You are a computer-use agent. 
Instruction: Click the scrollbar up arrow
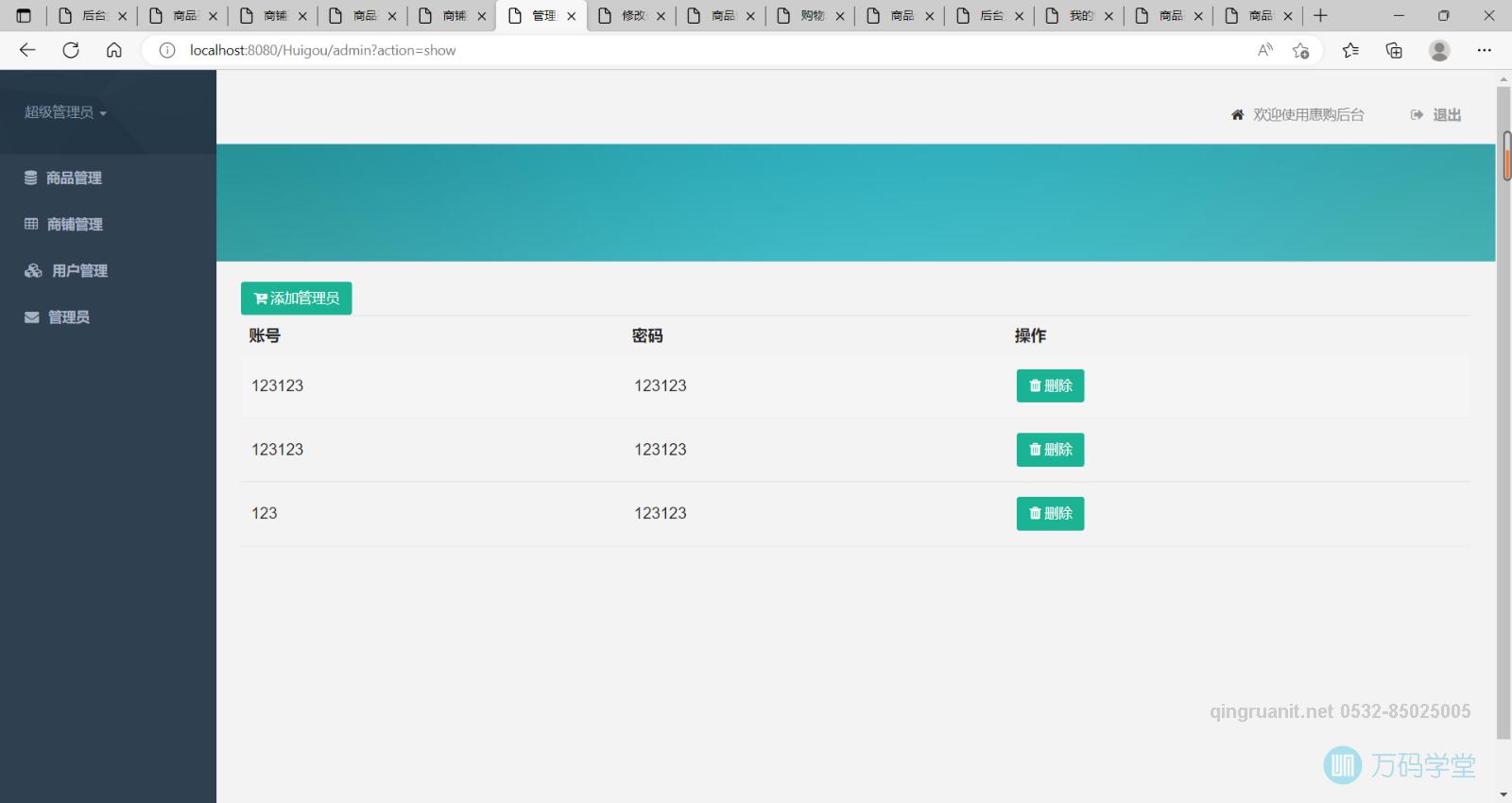coord(1503,78)
